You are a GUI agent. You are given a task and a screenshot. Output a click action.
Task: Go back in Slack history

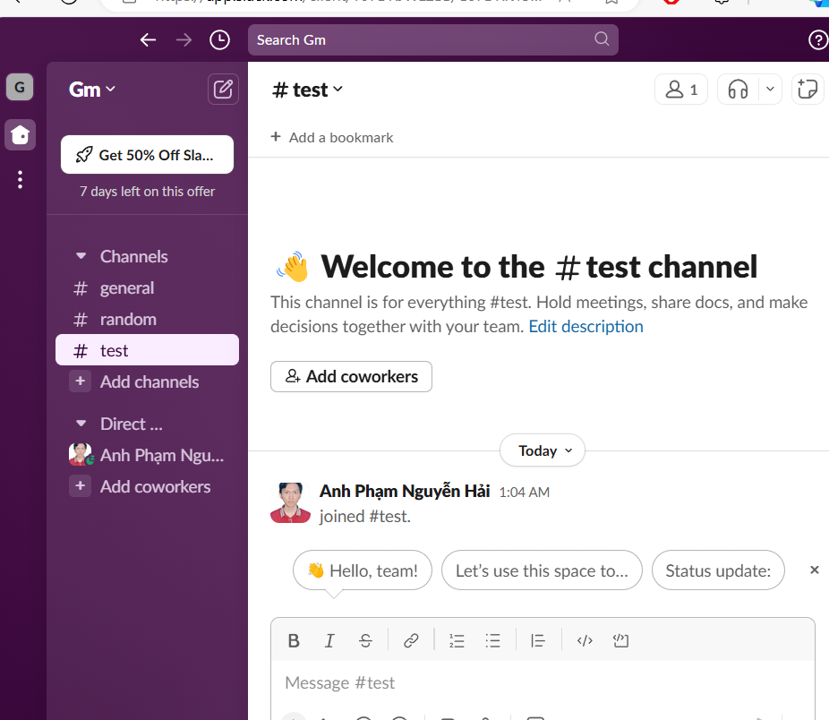coord(148,40)
